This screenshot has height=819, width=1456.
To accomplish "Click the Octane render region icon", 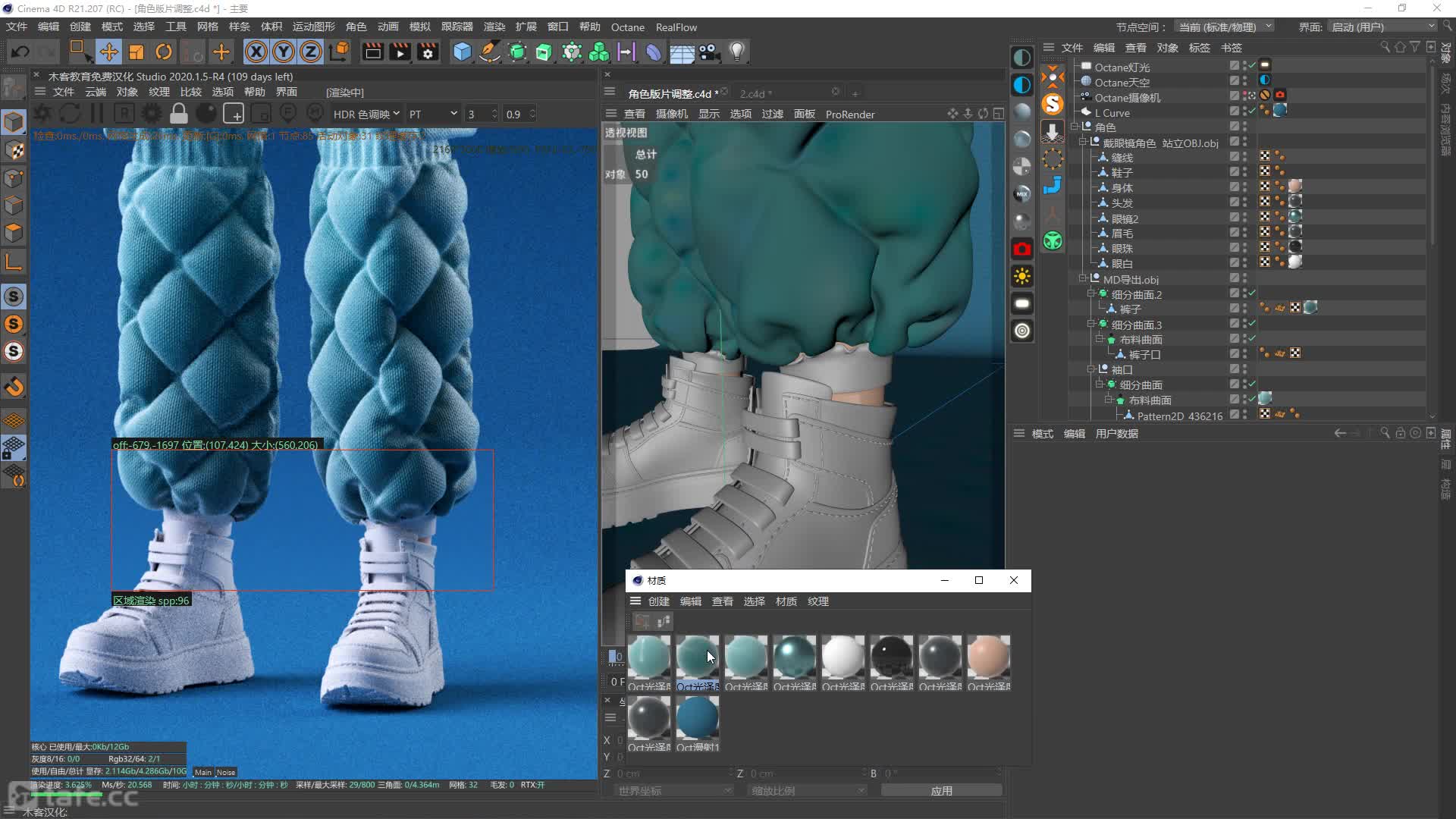I will coord(234,114).
